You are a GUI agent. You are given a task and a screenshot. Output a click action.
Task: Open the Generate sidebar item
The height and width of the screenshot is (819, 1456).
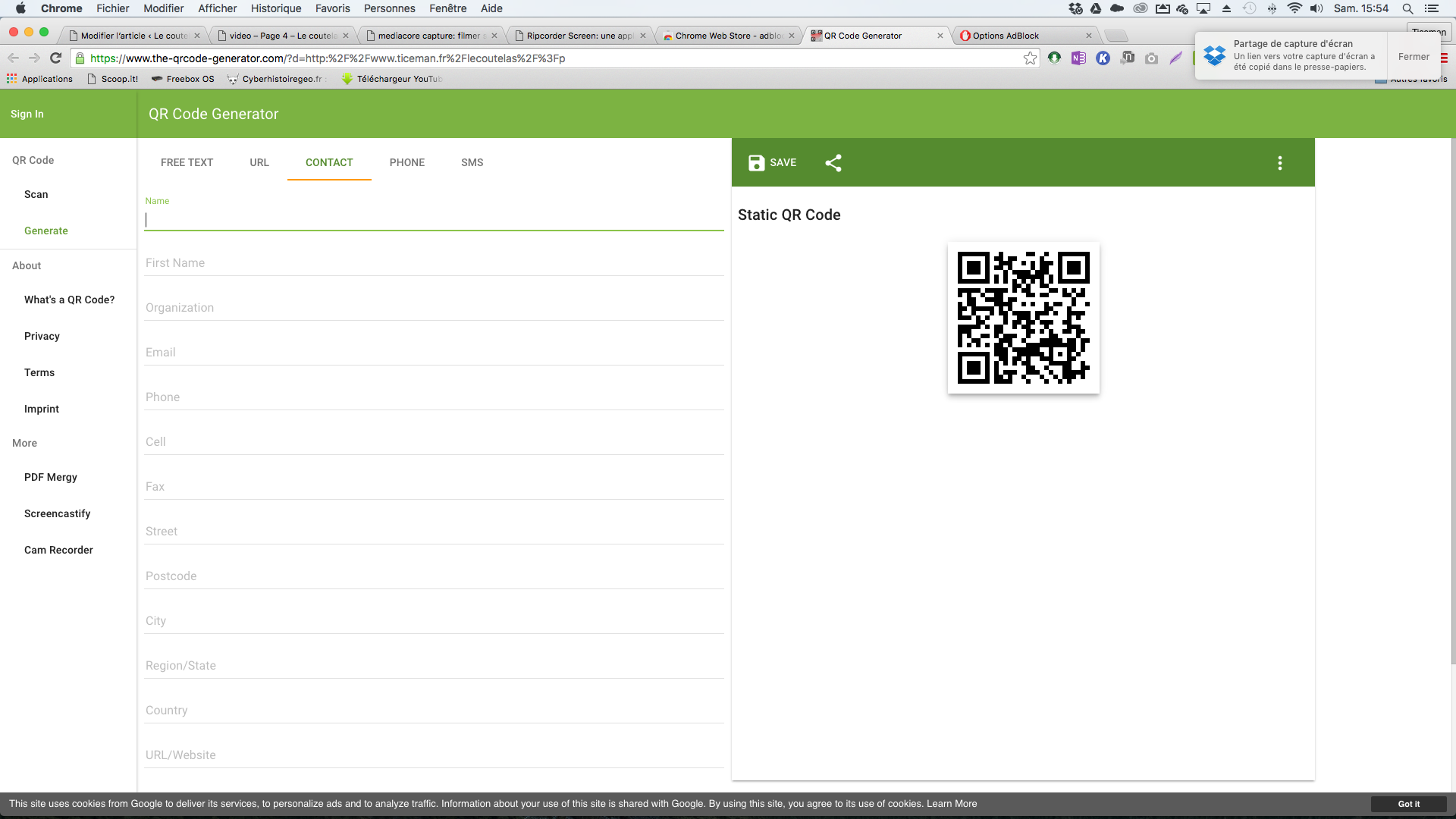[46, 231]
